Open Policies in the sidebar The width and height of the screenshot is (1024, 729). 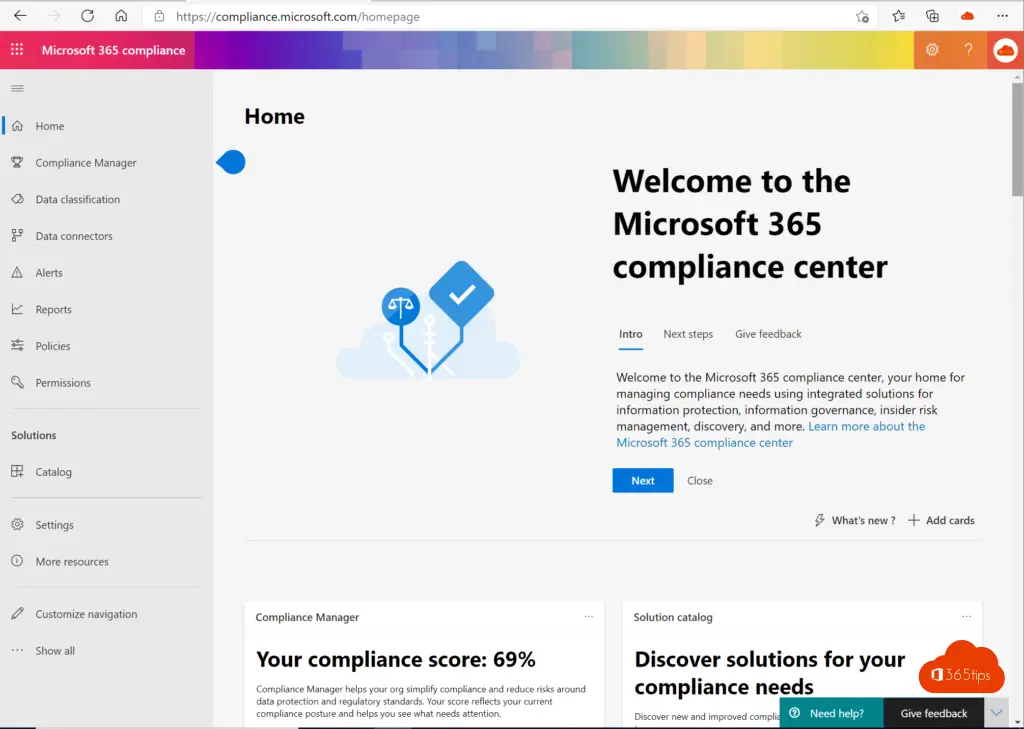point(53,346)
